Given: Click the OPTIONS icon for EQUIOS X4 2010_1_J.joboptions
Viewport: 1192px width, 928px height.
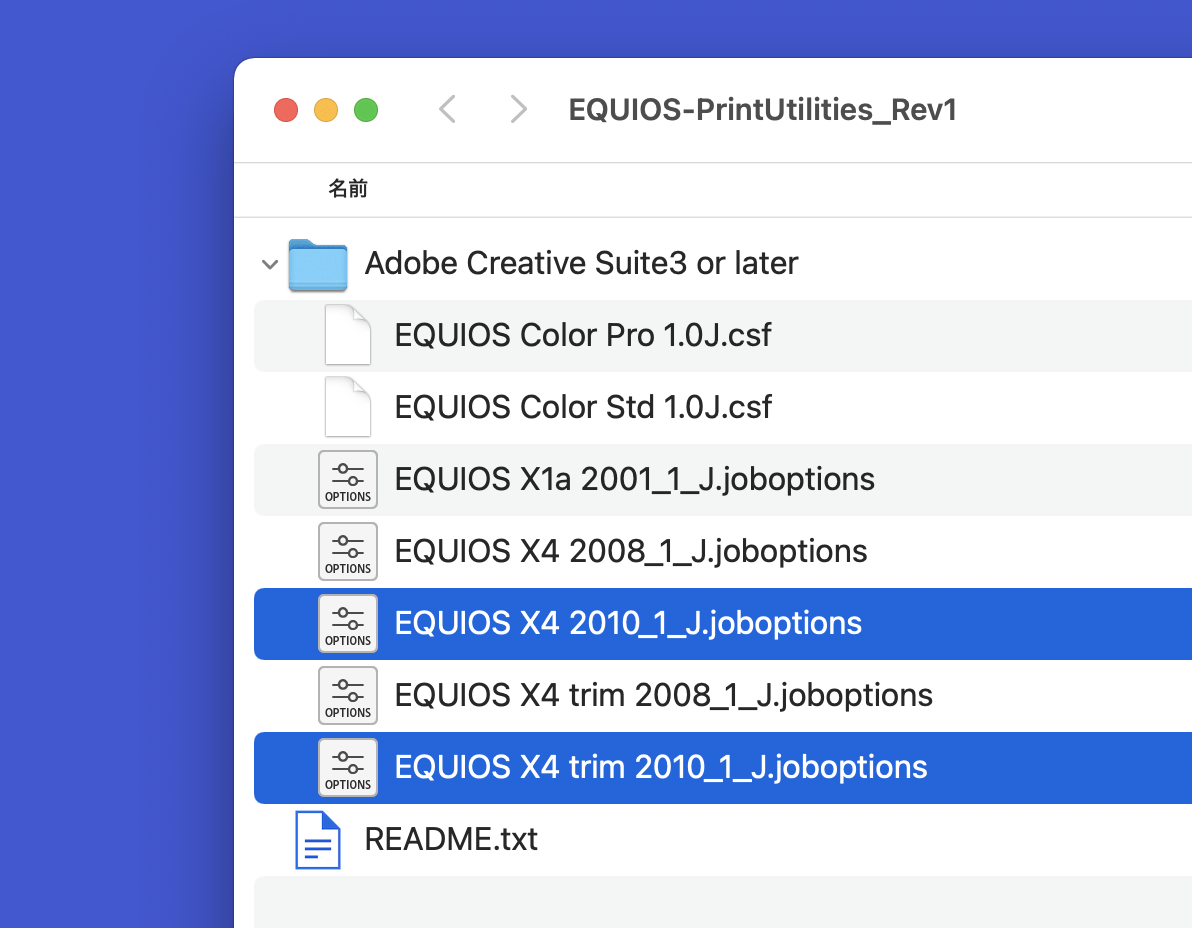Looking at the screenshot, I should click(348, 623).
